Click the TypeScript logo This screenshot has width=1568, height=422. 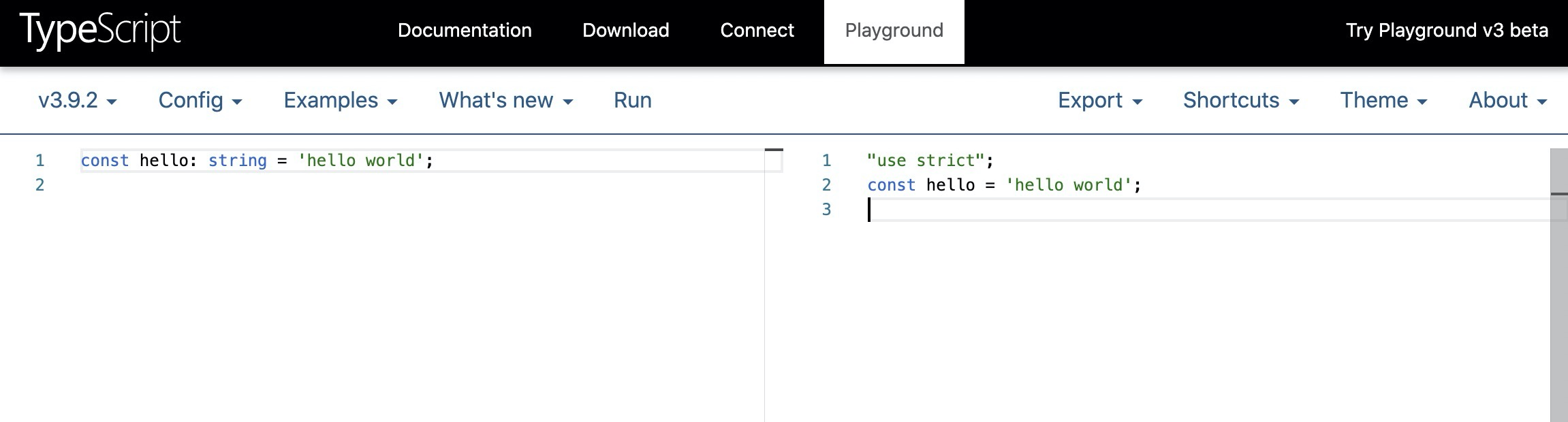[x=100, y=31]
